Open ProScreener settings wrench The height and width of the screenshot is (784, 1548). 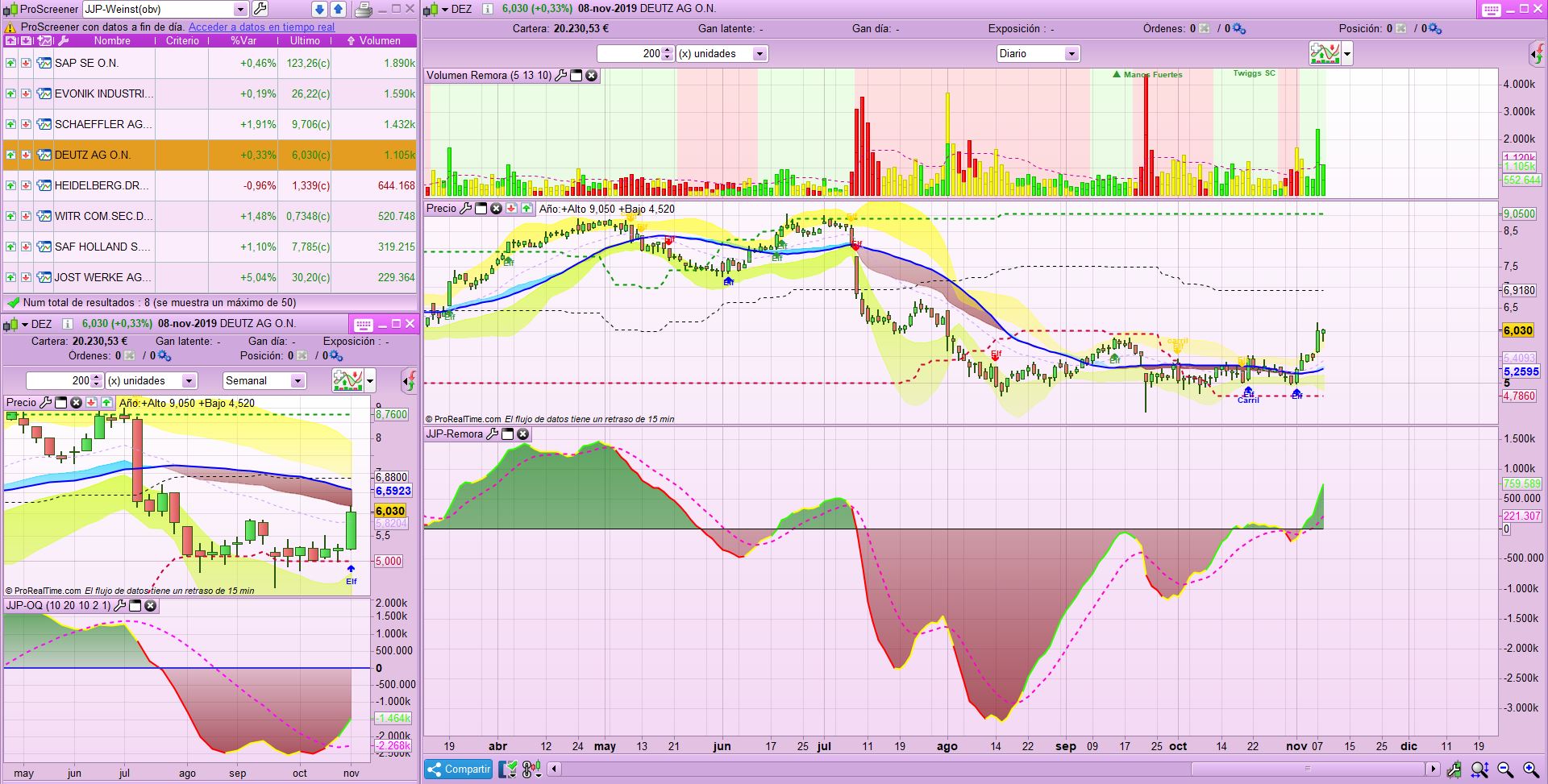pyautogui.click(x=260, y=9)
